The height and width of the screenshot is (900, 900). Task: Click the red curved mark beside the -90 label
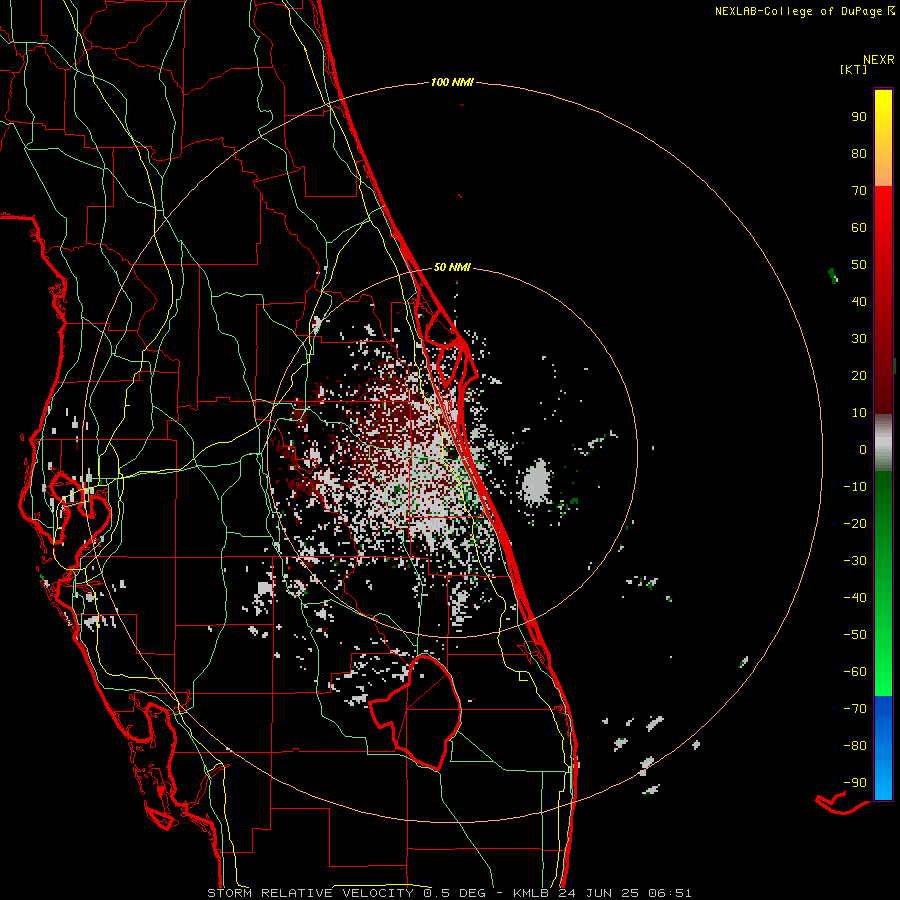tap(841, 802)
